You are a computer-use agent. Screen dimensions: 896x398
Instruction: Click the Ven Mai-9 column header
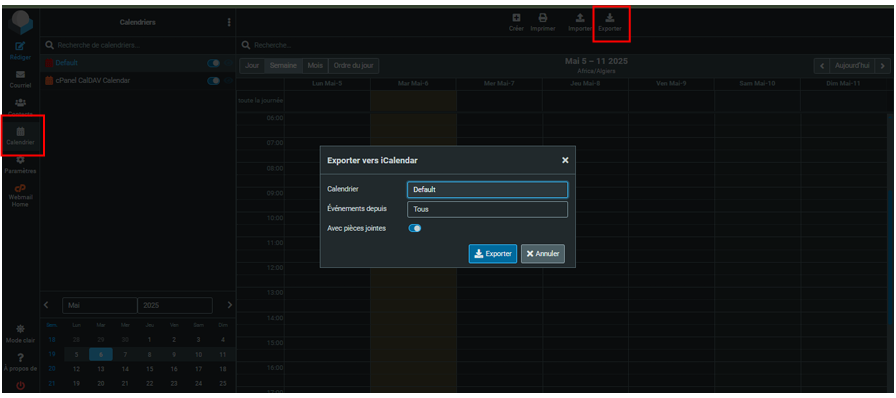(x=671, y=83)
